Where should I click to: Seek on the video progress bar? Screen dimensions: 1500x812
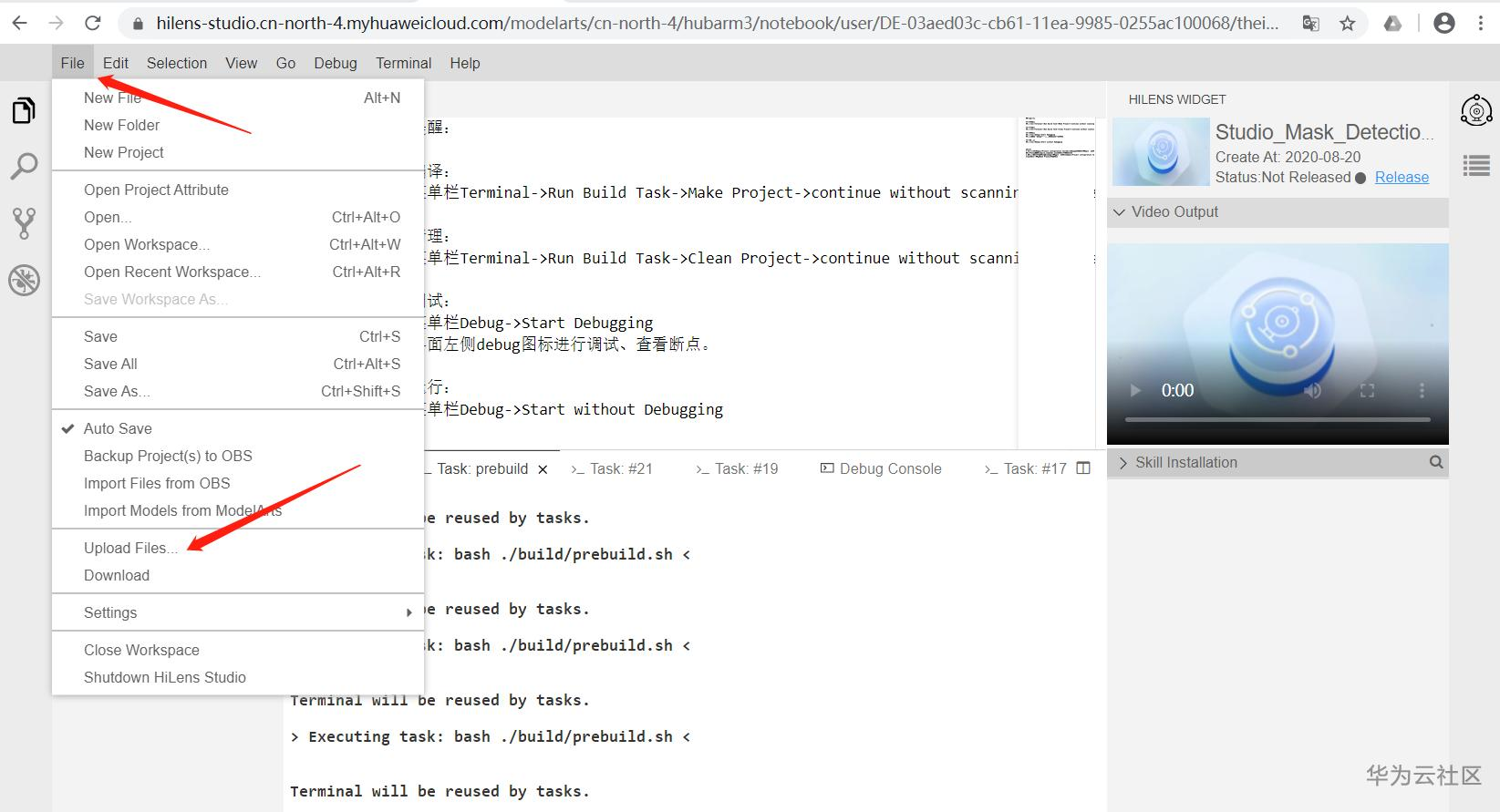click(x=1278, y=419)
